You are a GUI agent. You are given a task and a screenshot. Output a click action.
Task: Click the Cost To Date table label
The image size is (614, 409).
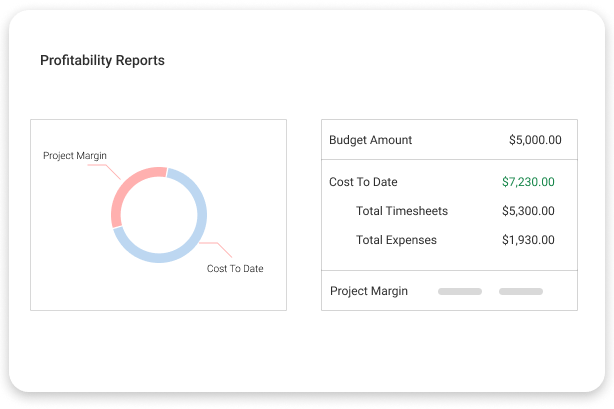click(363, 182)
